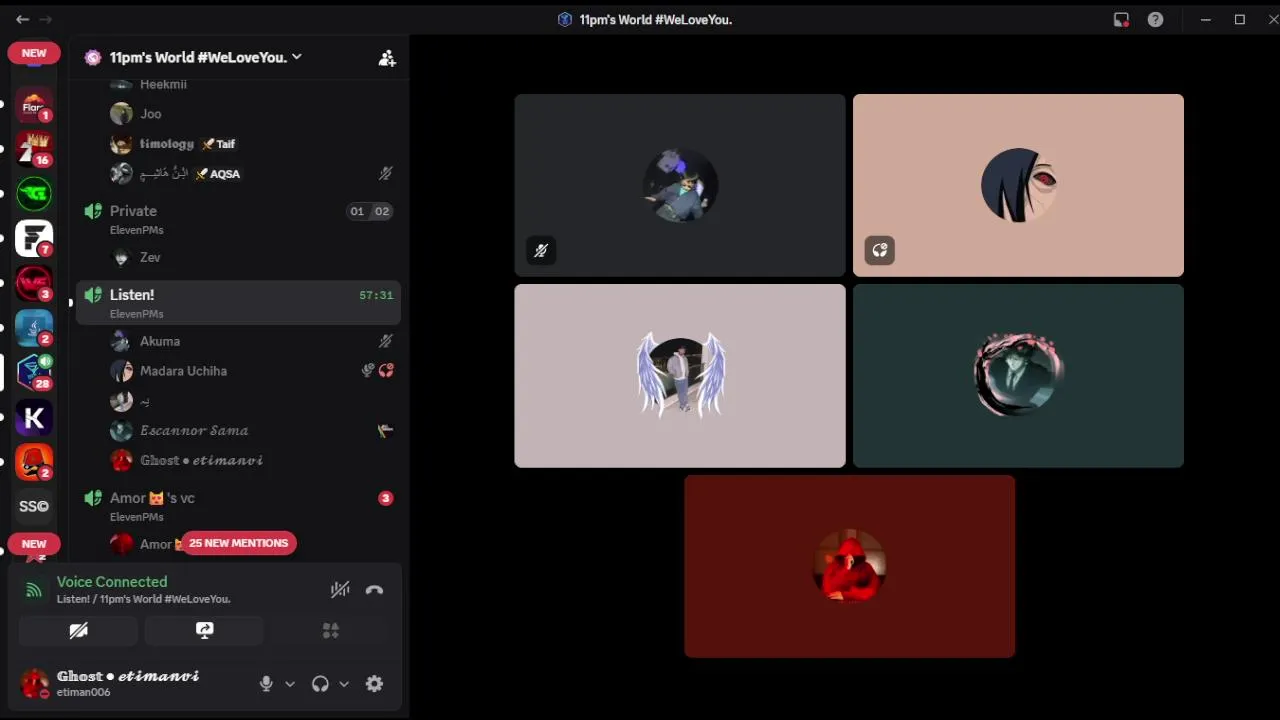Click Voice Connected status text
Image resolution: width=1280 pixels, height=720 pixels.
[x=112, y=582]
